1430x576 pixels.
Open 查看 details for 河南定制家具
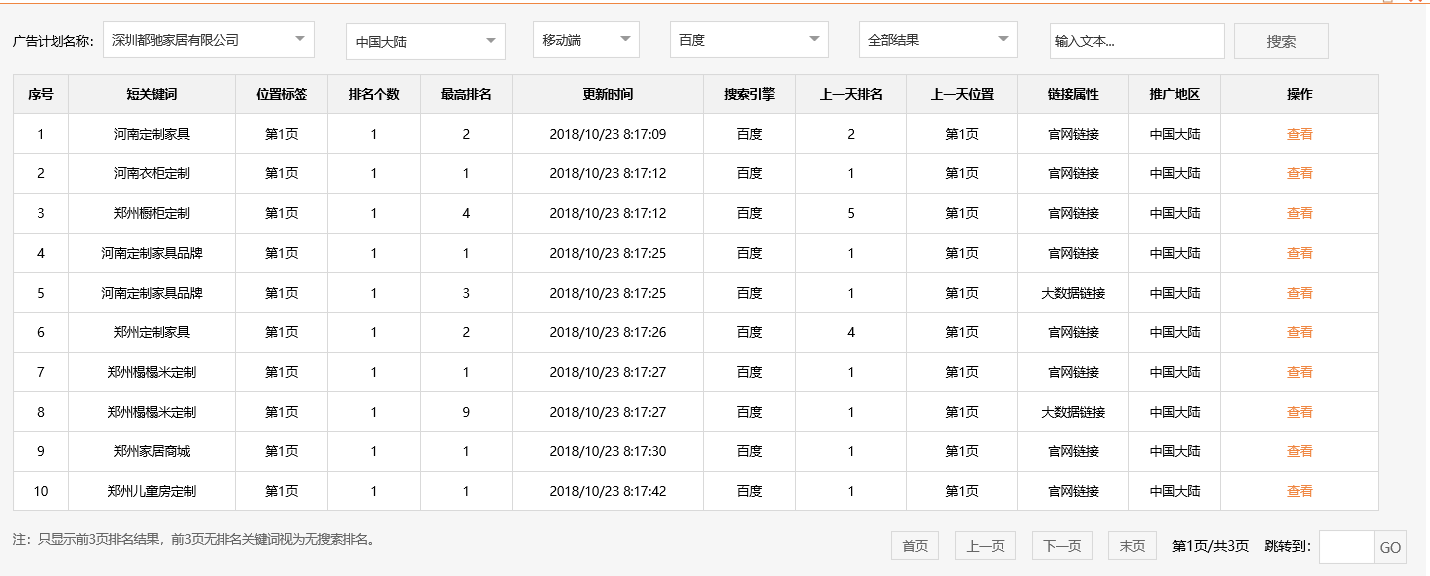pyautogui.click(x=1300, y=132)
